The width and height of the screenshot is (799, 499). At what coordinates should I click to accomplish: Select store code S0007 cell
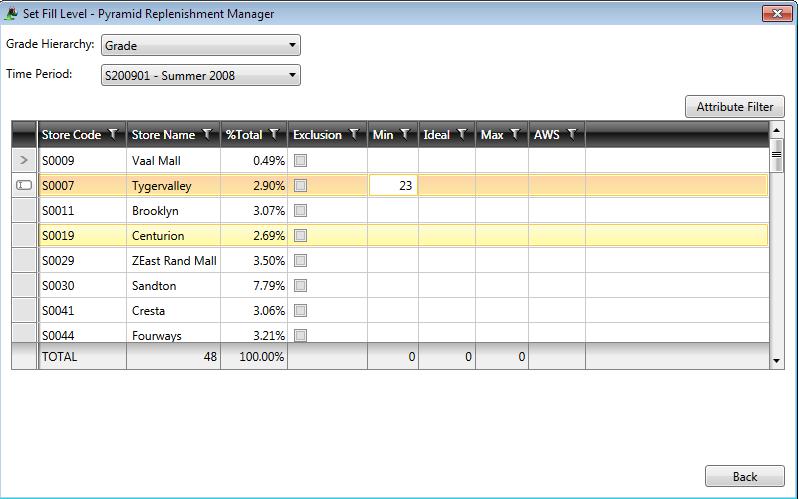pos(82,186)
